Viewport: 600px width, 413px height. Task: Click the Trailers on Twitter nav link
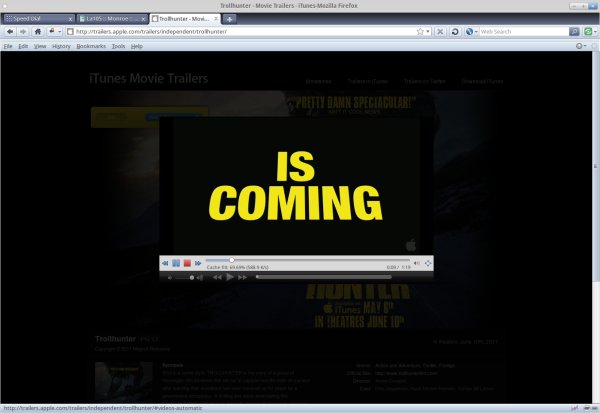point(424,81)
